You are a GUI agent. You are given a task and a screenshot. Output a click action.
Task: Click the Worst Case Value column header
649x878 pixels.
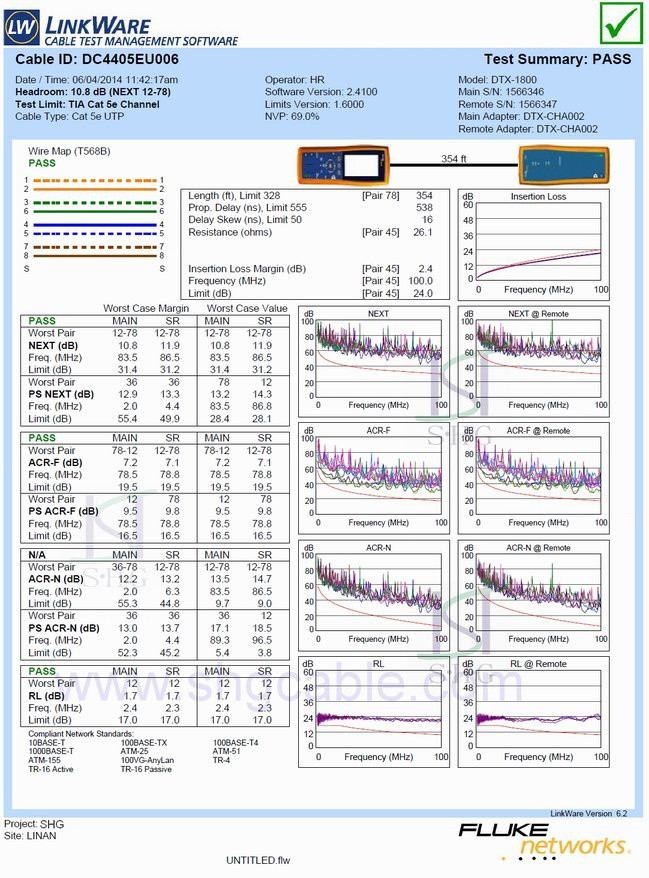(247, 309)
